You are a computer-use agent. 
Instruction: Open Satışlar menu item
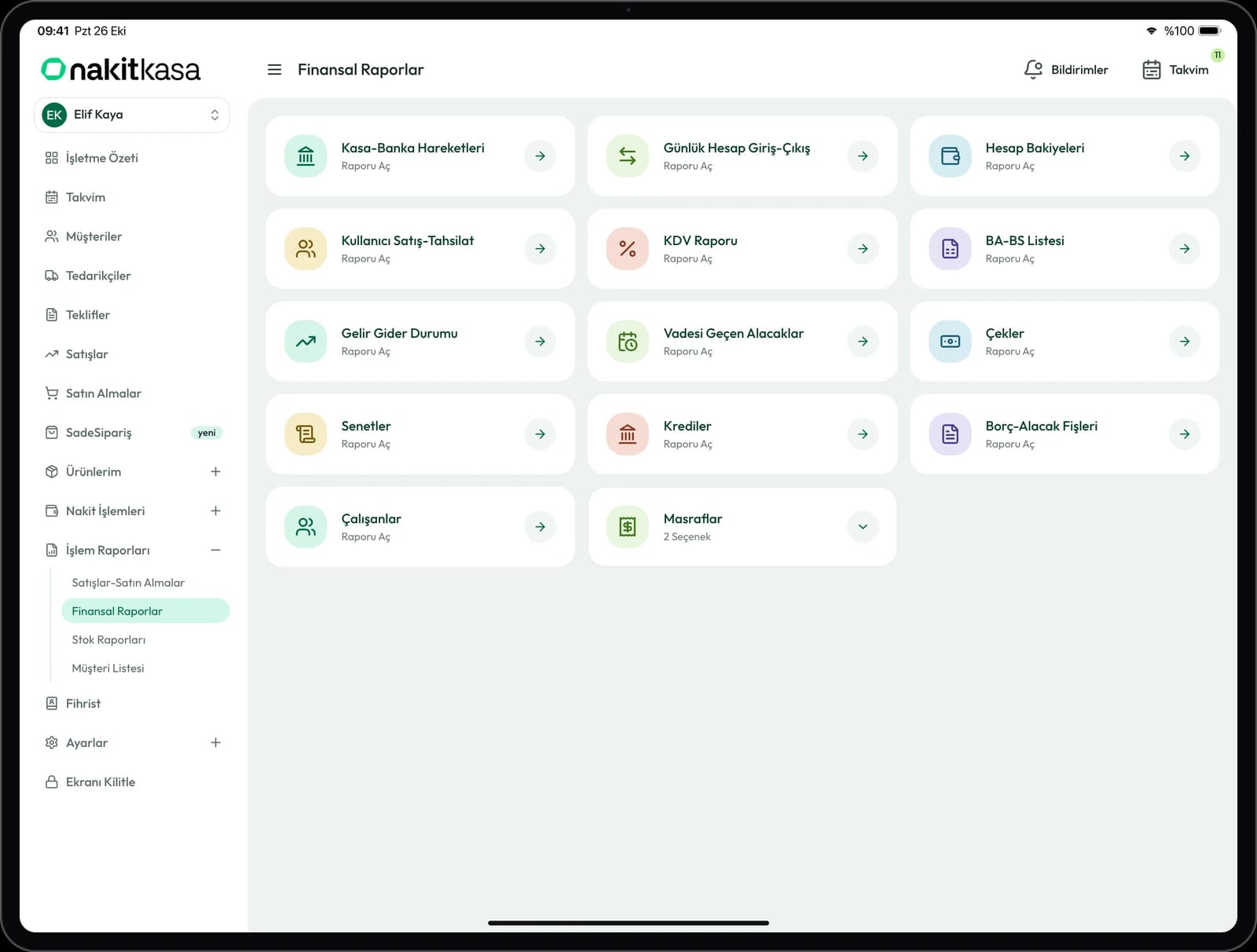click(x=132, y=354)
